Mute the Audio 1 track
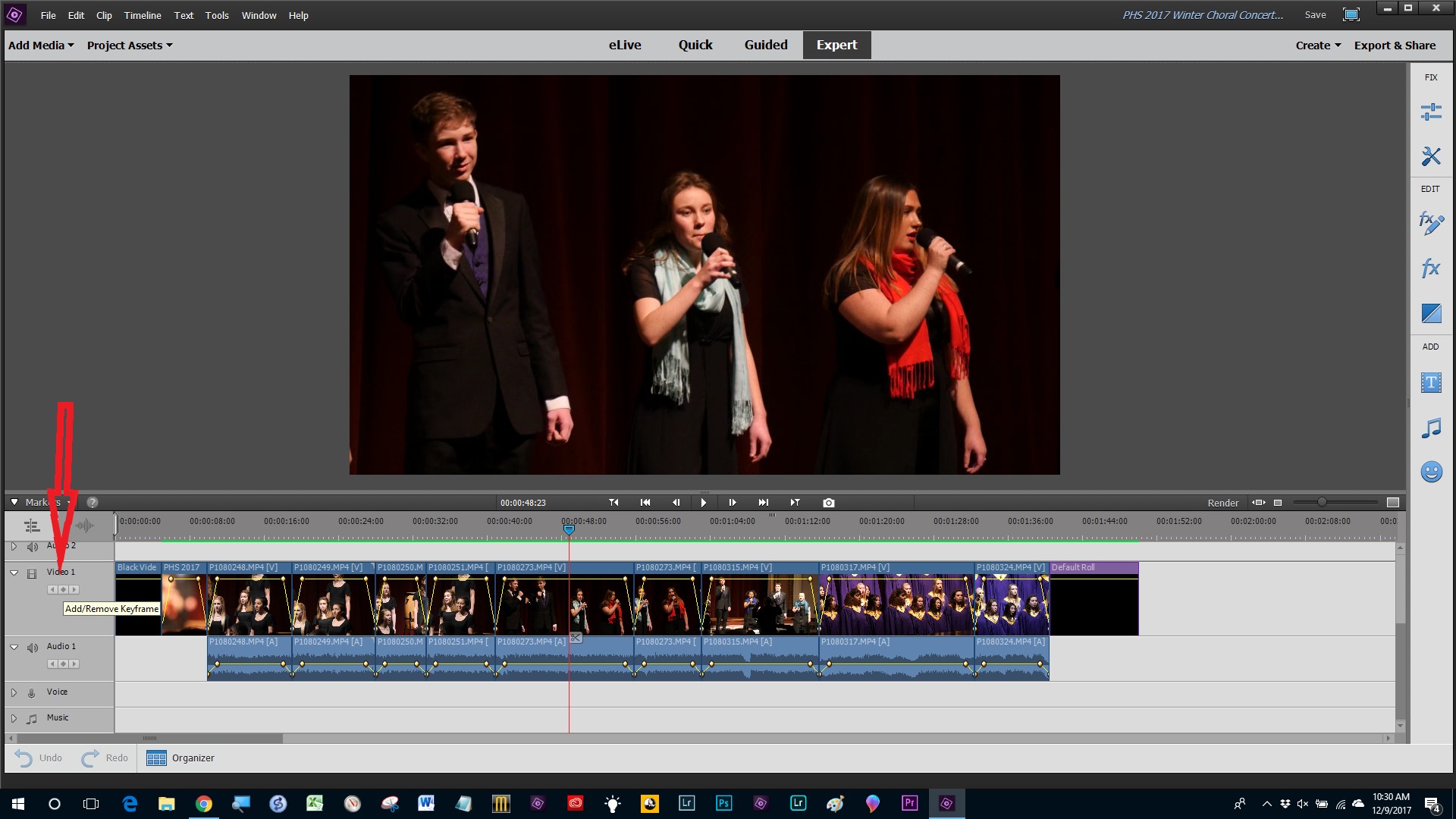 [x=33, y=648]
